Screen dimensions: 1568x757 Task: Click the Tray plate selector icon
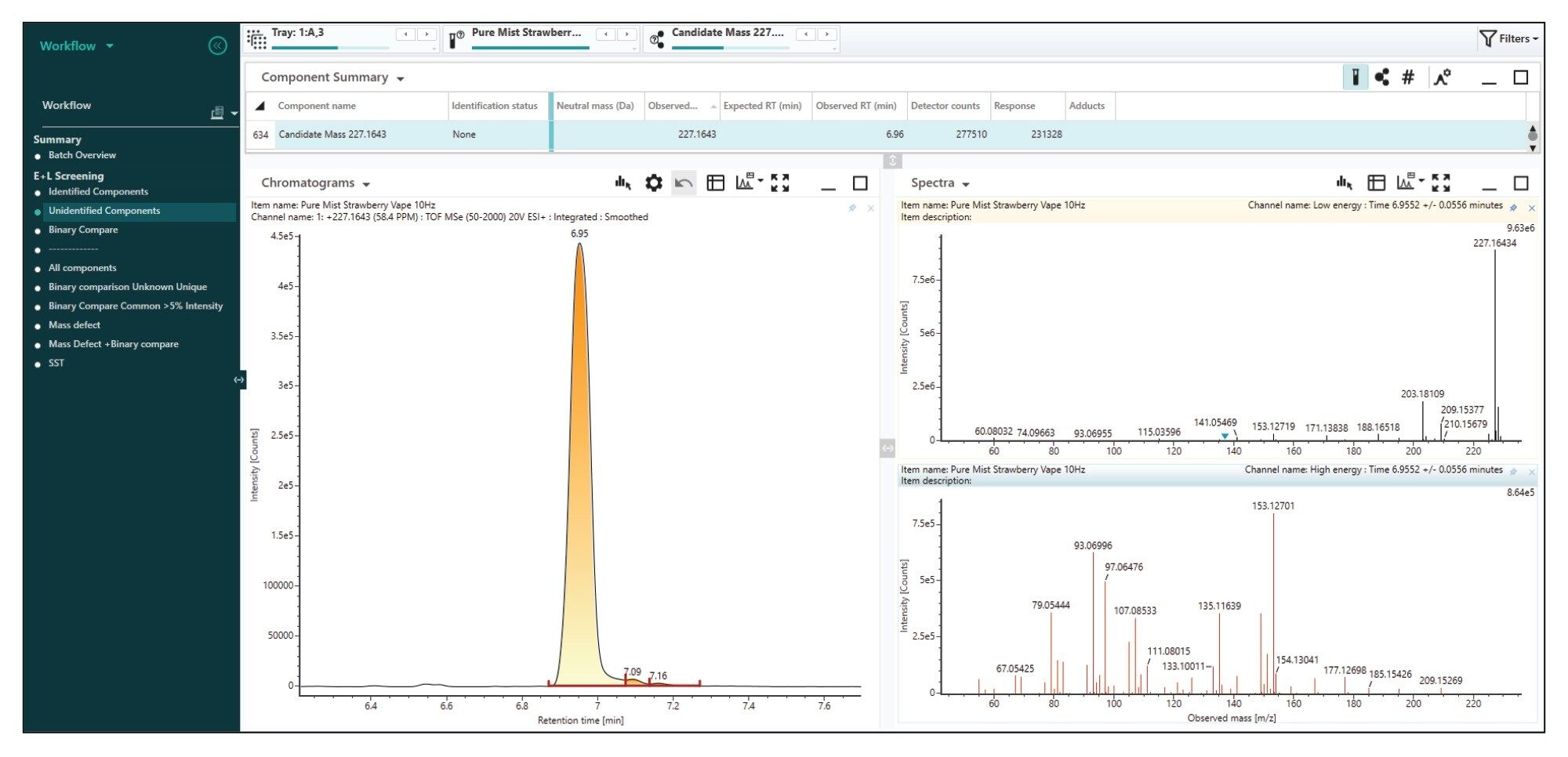pyautogui.click(x=256, y=38)
